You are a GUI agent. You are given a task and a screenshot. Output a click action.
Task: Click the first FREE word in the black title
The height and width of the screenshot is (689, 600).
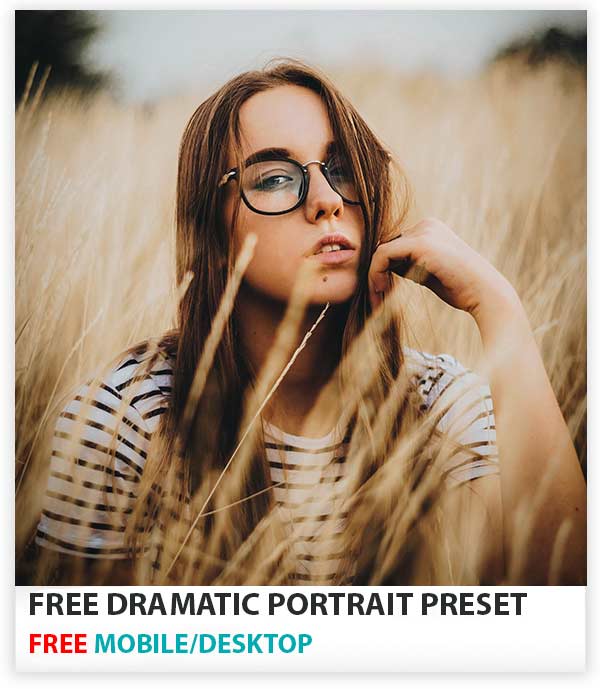[64, 604]
